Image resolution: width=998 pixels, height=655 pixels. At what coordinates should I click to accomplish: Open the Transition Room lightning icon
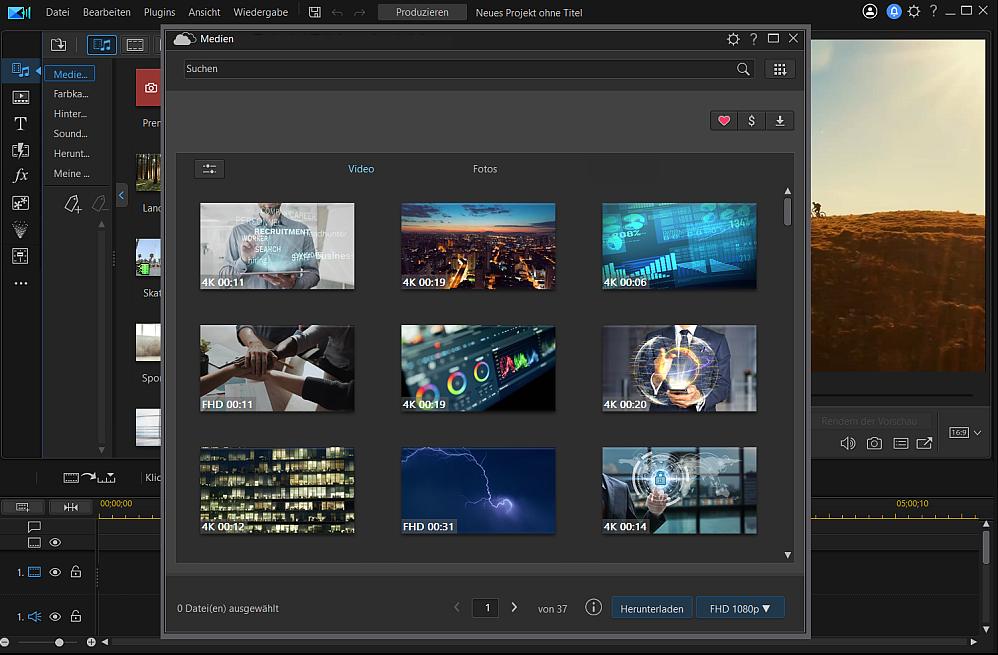[20, 150]
